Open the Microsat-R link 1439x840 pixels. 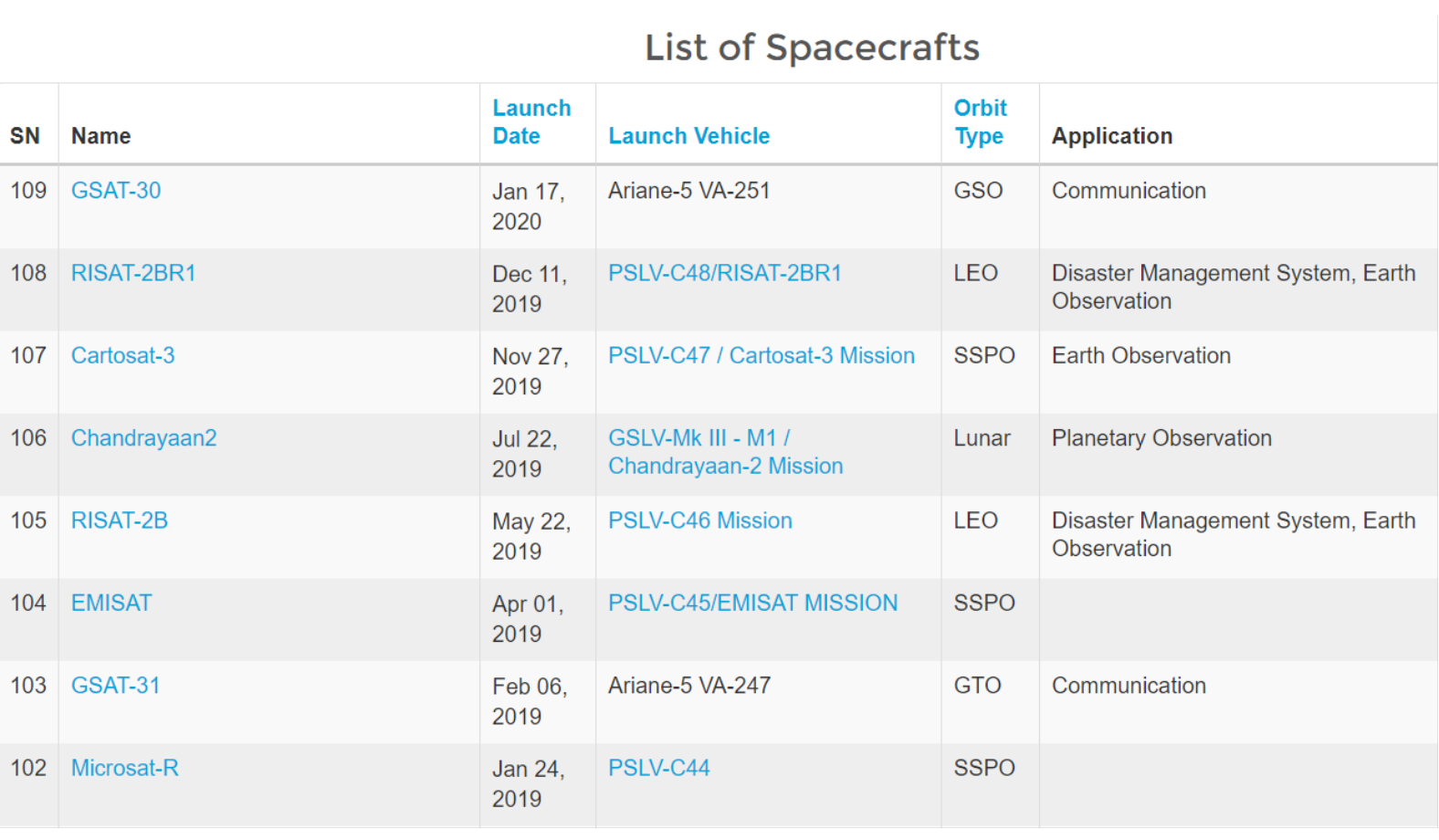[x=125, y=768]
